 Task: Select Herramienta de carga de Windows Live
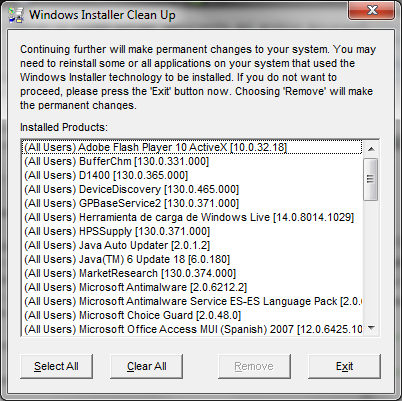click(192, 217)
